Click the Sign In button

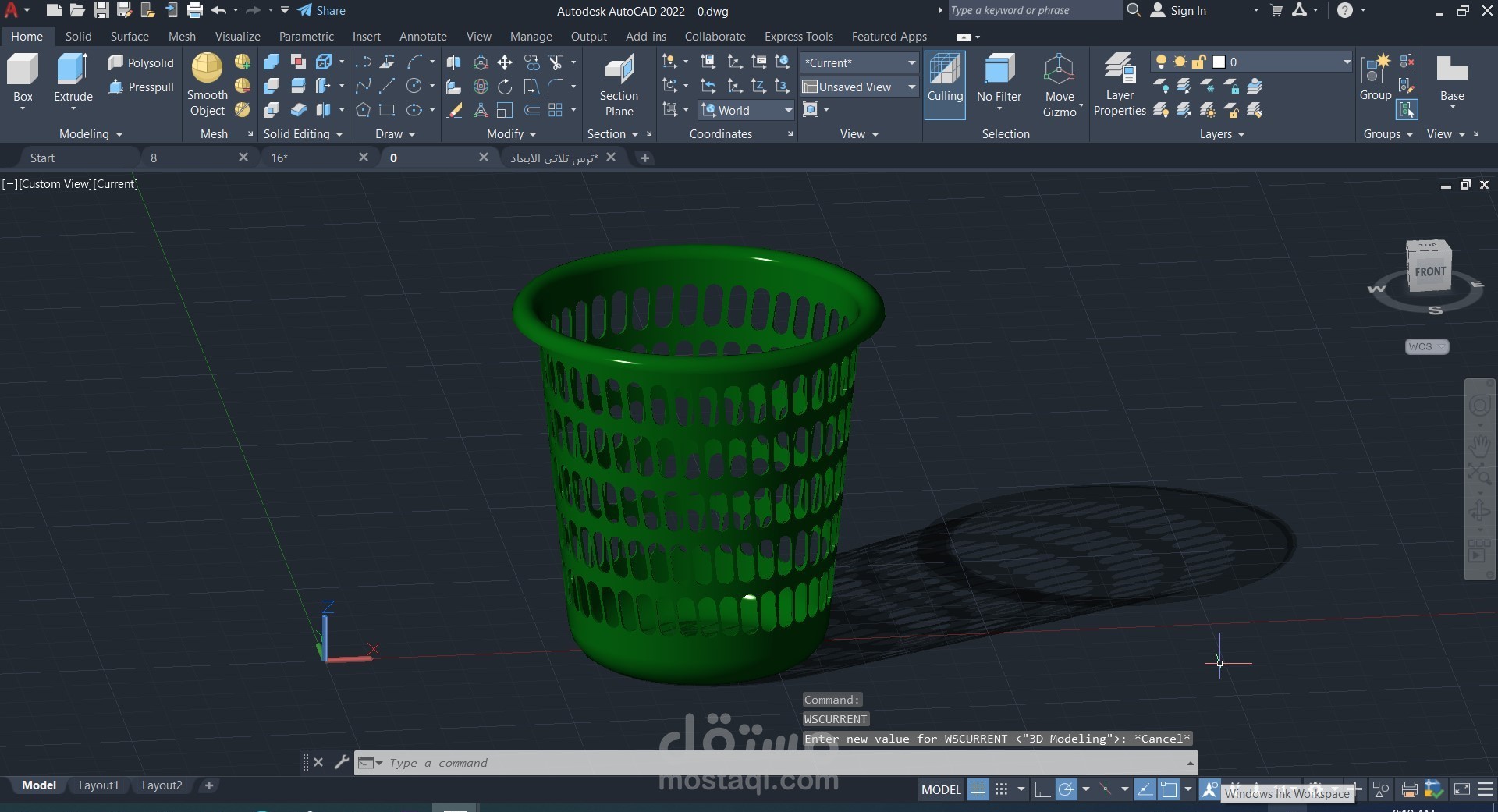1179,10
